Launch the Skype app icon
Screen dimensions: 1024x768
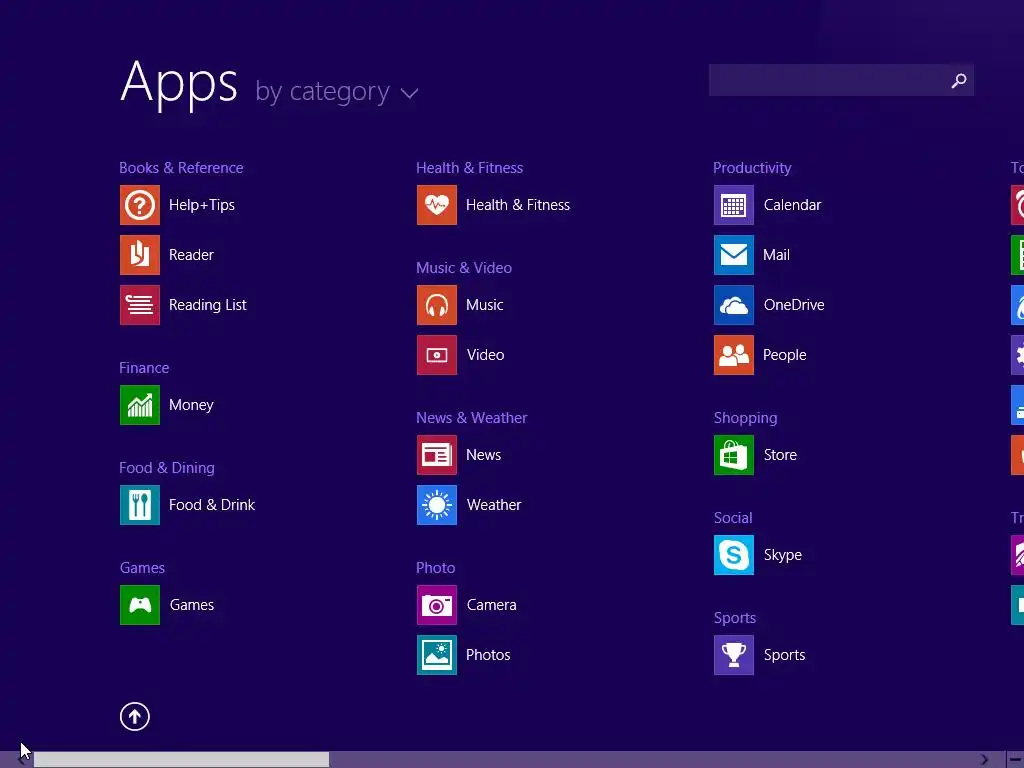coord(734,555)
